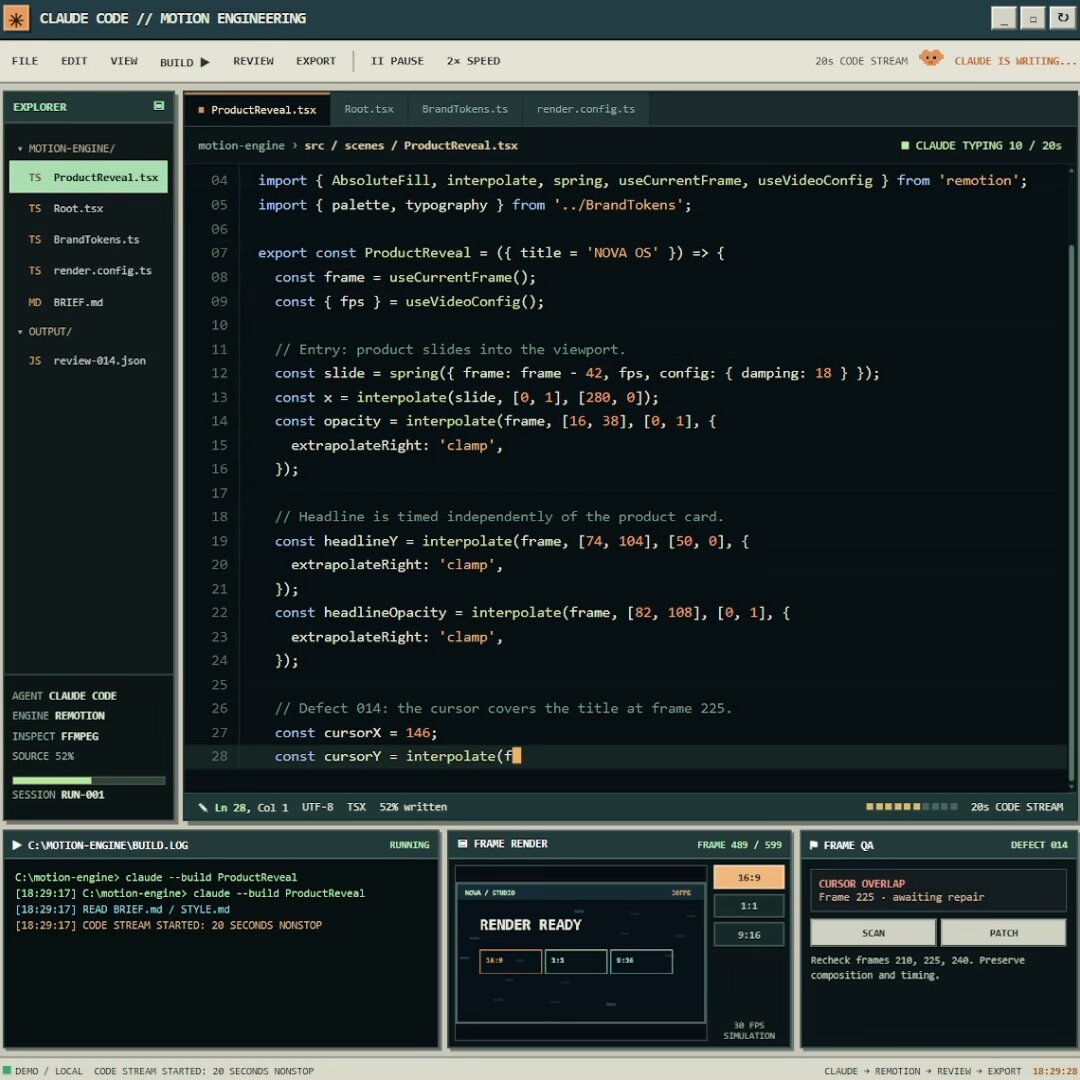Open BRIEF.md in explorer tree
Viewport: 1080px width, 1080px height.
88,302
